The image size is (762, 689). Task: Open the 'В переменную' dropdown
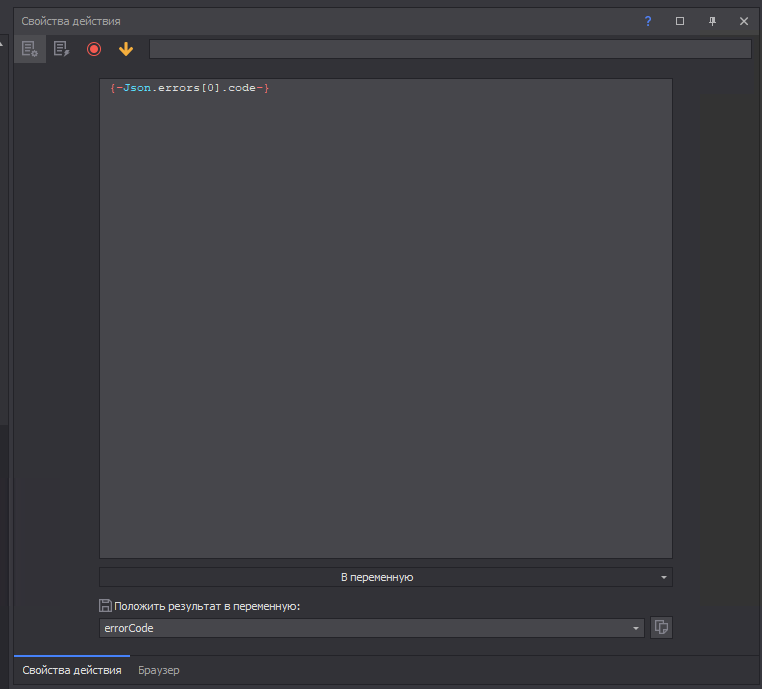tap(386, 577)
